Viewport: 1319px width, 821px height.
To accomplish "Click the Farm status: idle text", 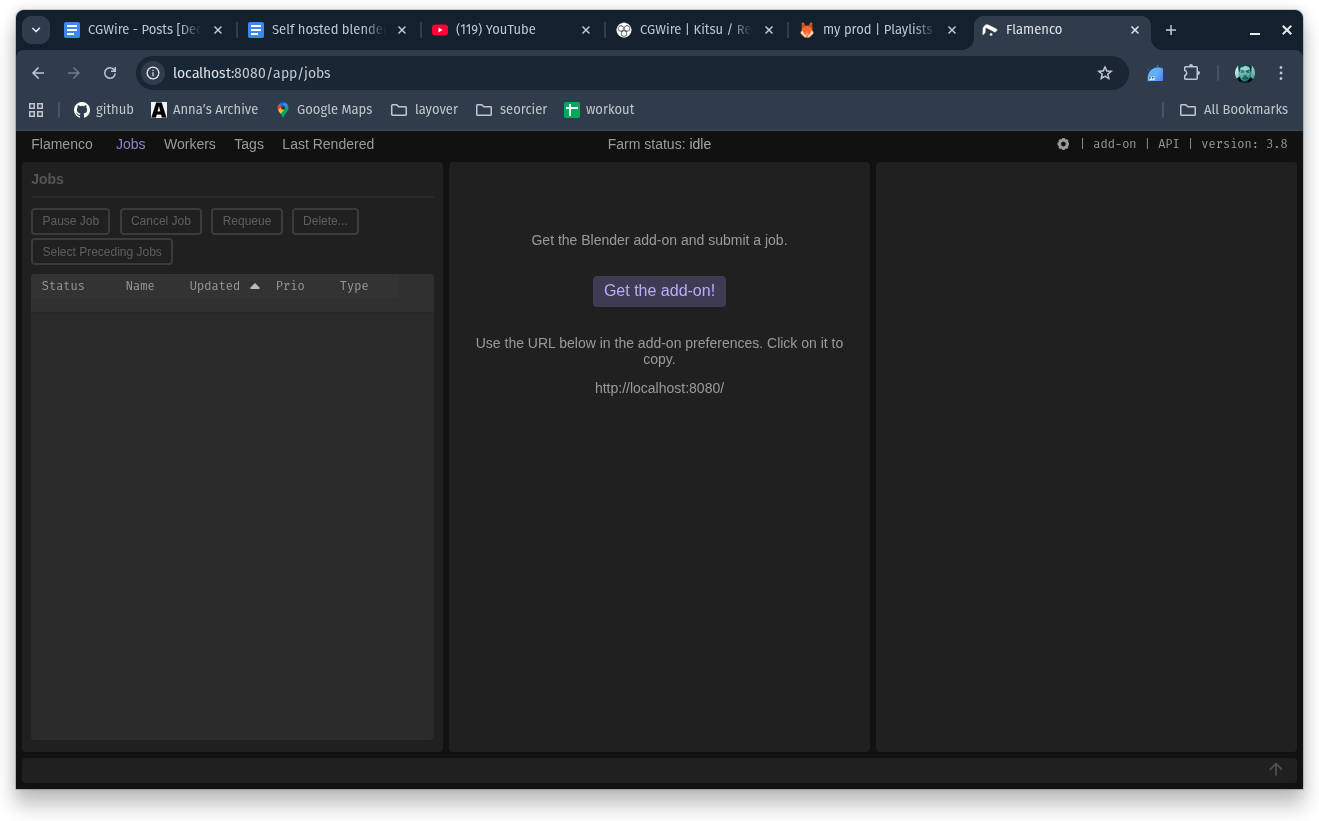I will (x=659, y=144).
